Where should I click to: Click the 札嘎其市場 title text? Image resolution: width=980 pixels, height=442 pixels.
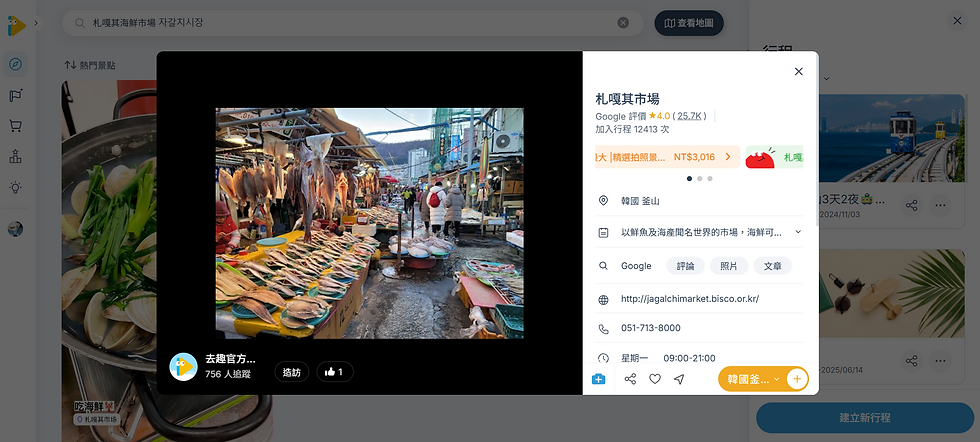coord(628,99)
